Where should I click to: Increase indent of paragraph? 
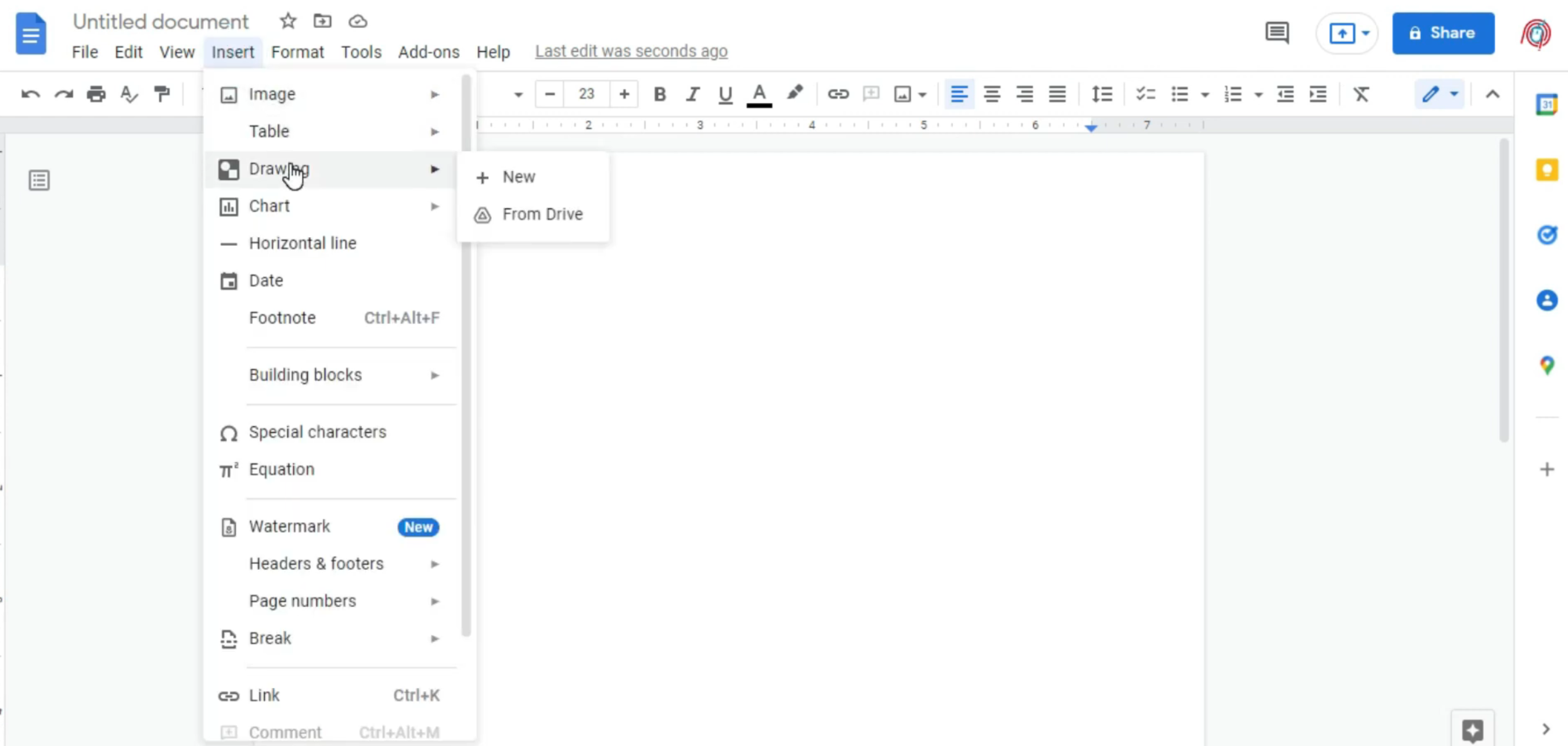pos(1318,94)
